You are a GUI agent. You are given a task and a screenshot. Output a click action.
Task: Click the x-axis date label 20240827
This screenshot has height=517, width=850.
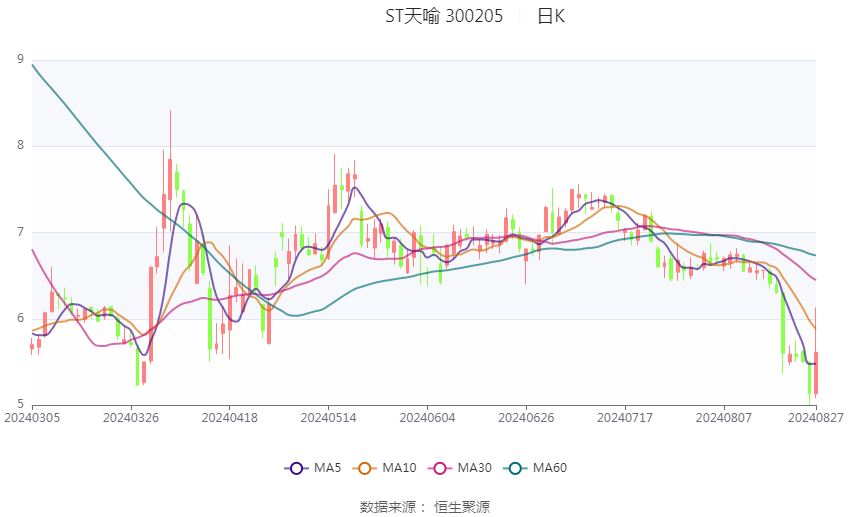[816, 418]
